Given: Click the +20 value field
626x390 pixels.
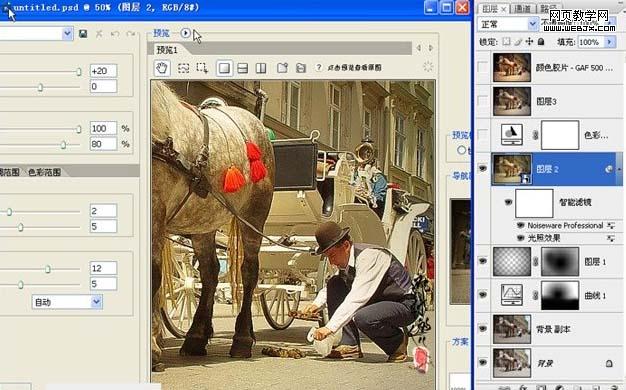Looking at the screenshot, I should [x=103, y=71].
